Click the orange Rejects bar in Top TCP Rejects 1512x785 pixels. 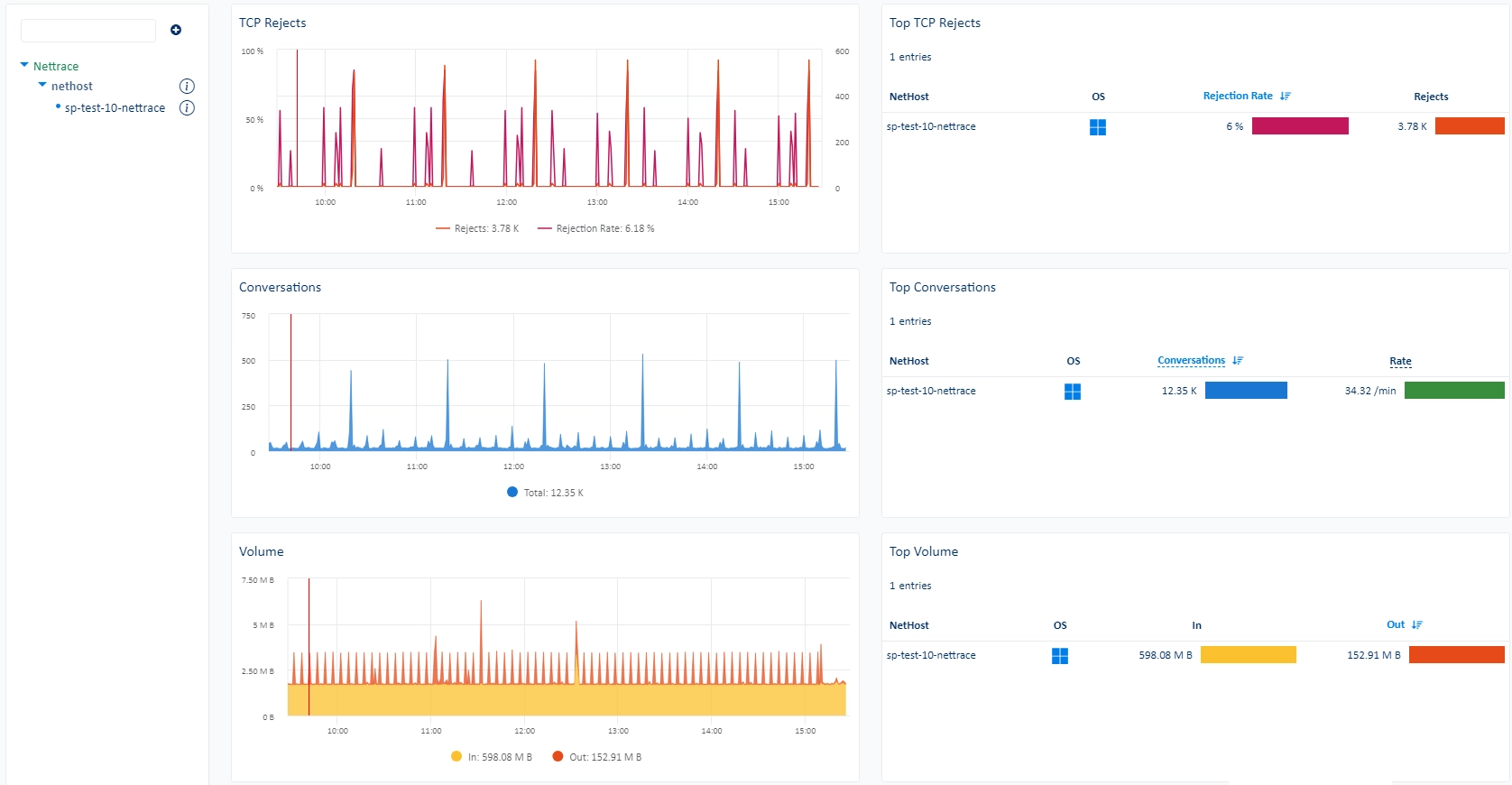(1470, 126)
